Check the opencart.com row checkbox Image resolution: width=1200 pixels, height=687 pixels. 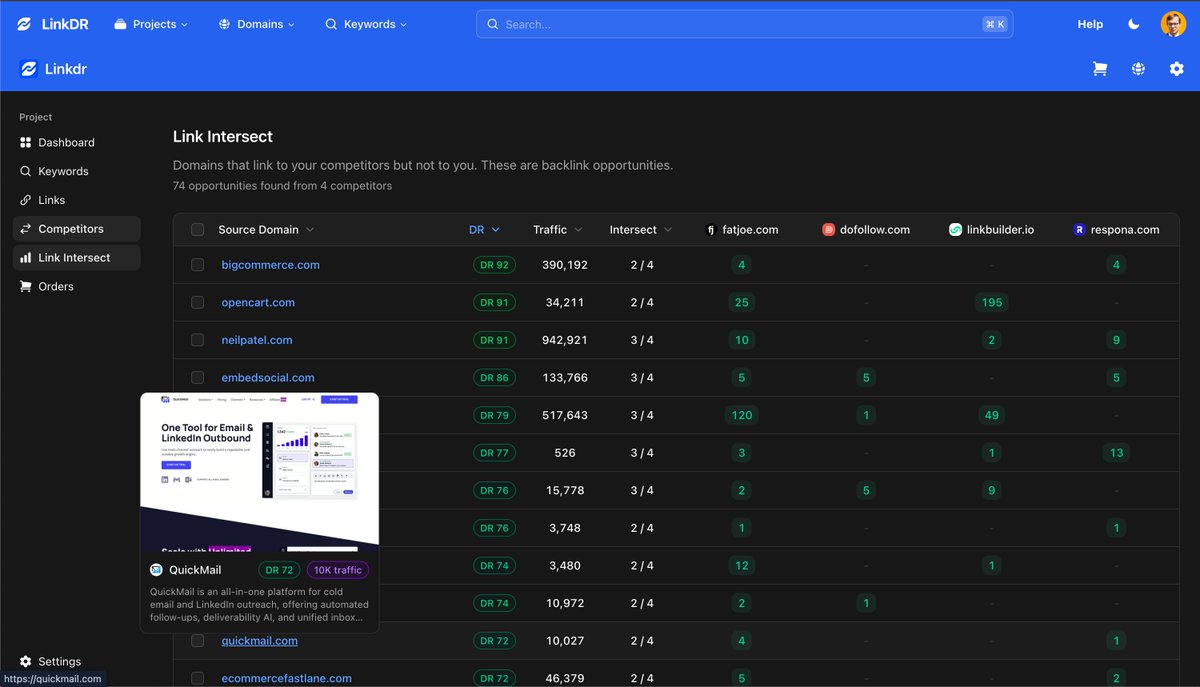pyautogui.click(x=198, y=303)
